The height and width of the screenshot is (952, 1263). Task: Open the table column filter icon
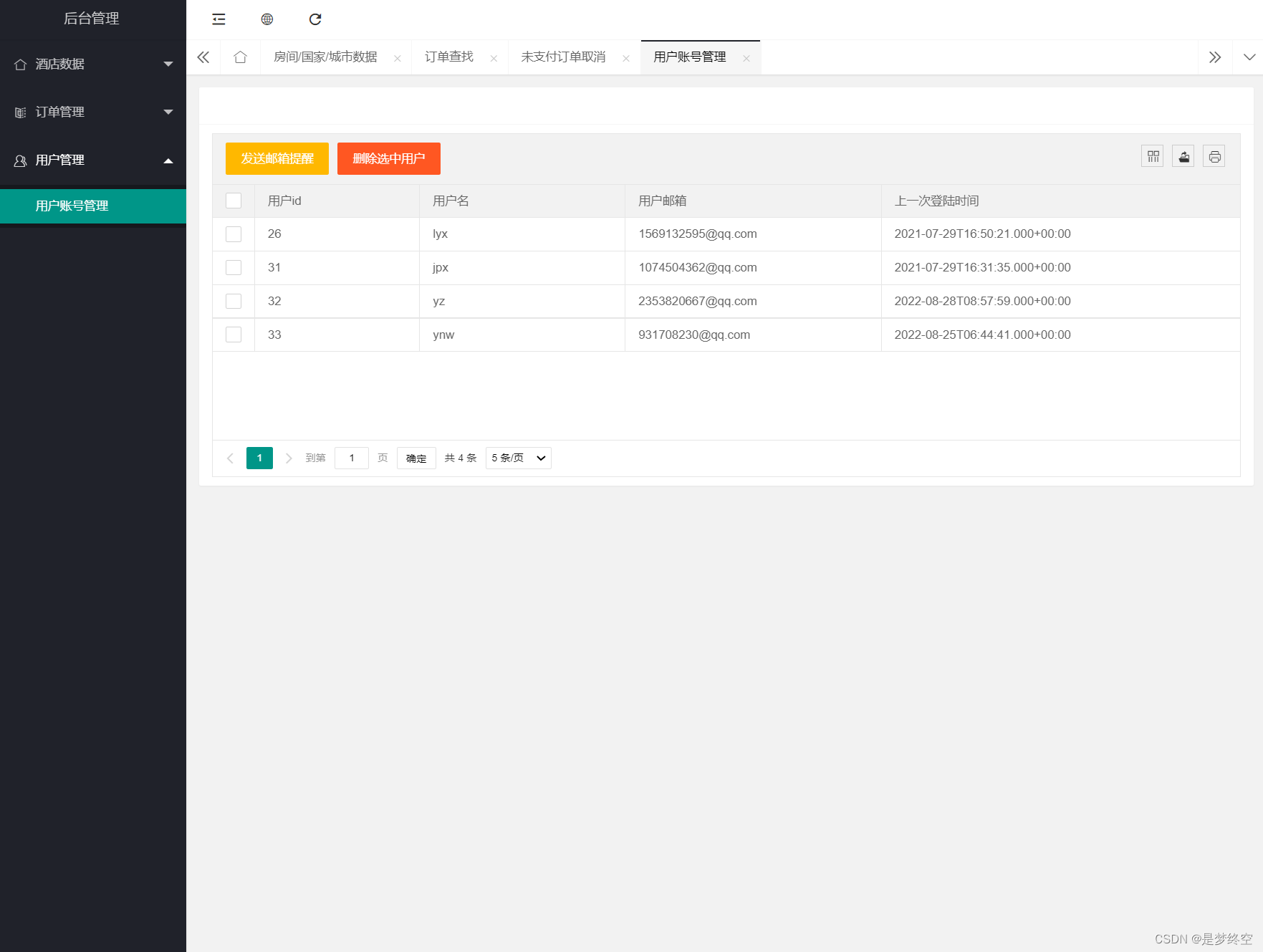[1153, 156]
